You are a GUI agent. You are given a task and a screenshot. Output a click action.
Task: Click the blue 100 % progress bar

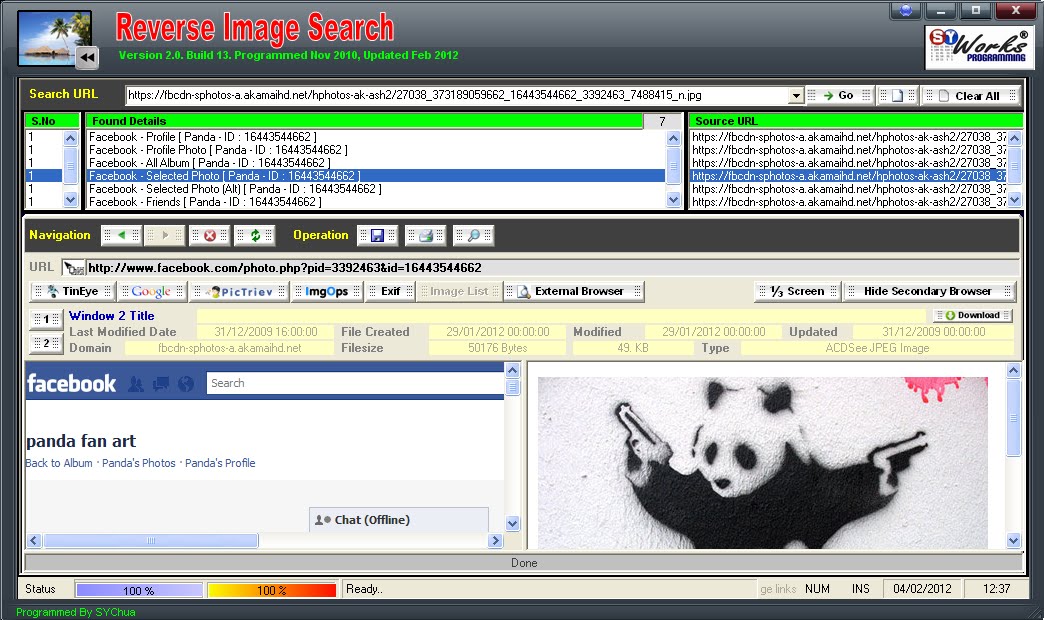[138, 590]
